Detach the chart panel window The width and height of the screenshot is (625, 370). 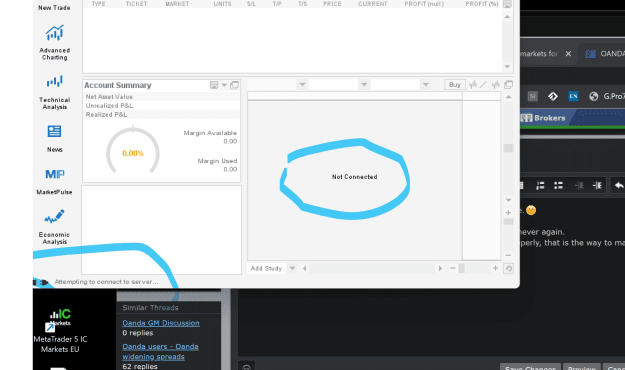(509, 85)
